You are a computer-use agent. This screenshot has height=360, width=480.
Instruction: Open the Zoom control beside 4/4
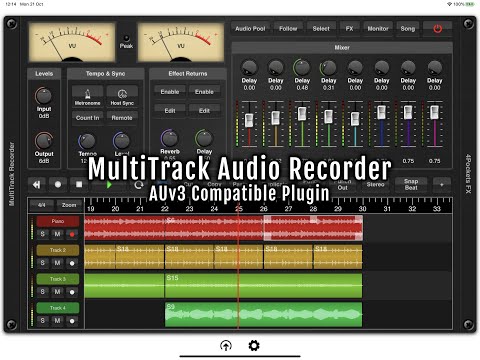pos(69,205)
